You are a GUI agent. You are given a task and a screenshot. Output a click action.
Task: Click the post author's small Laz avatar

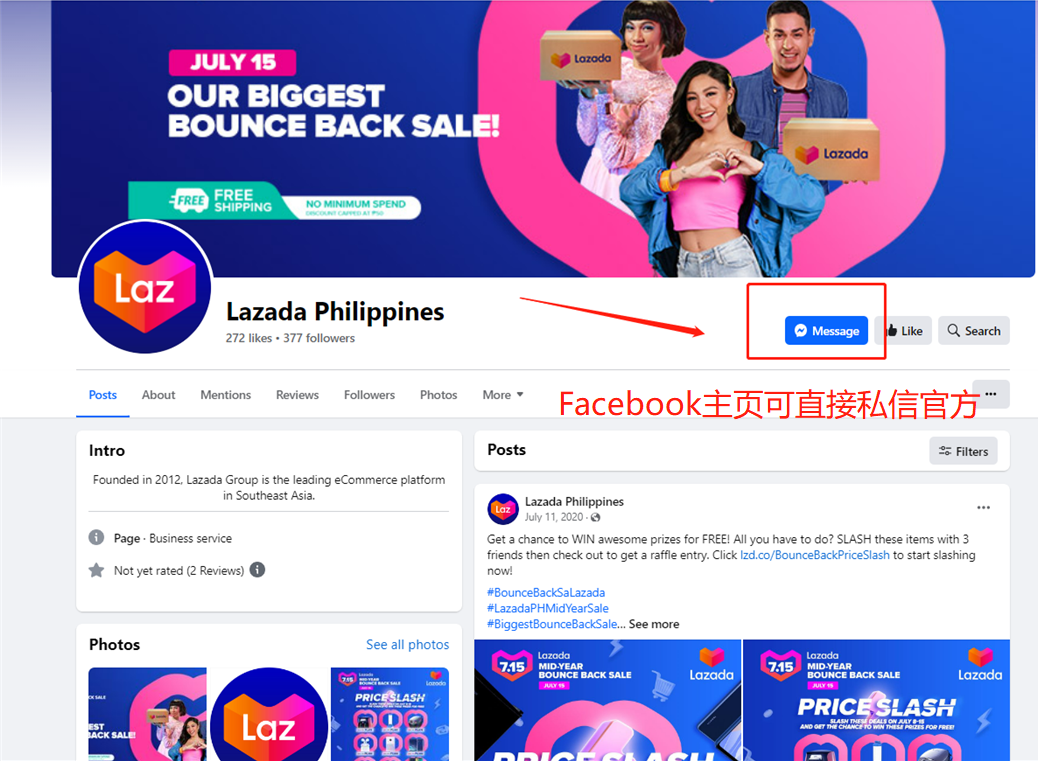[x=503, y=509]
